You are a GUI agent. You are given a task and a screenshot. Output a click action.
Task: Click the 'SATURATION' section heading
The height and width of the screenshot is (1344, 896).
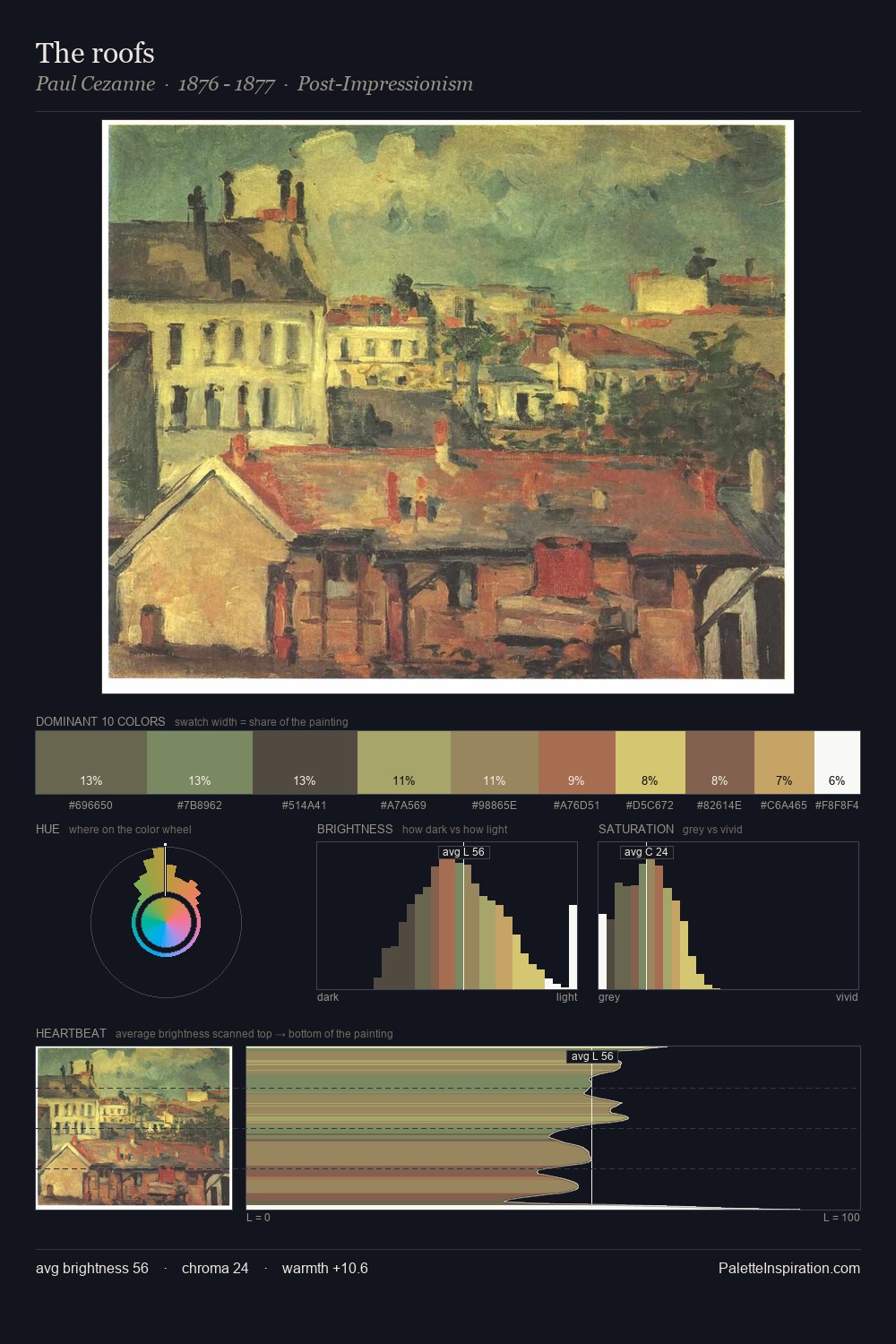point(636,829)
